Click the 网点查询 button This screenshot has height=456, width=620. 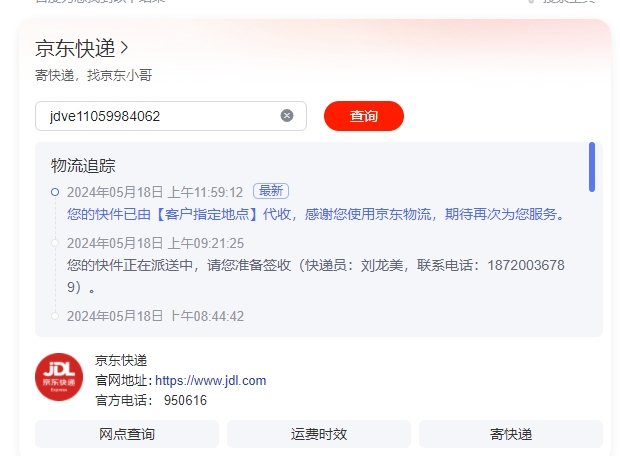tap(127, 434)
